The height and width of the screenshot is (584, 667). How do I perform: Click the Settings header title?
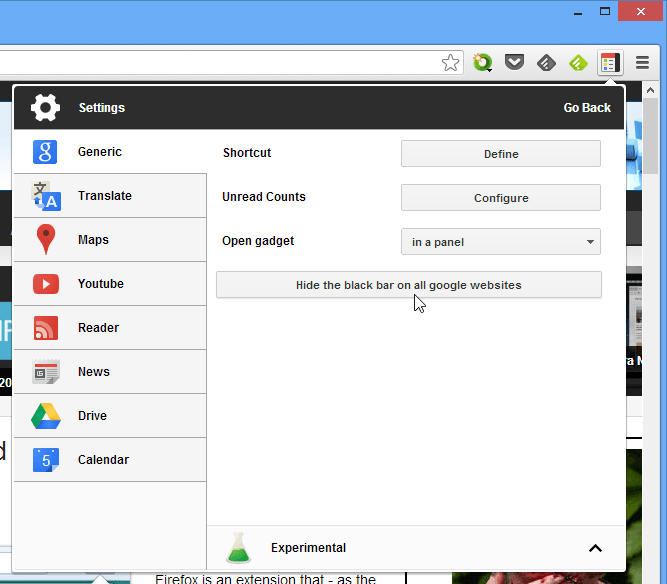pyautogui.click(x=102, y=108)
